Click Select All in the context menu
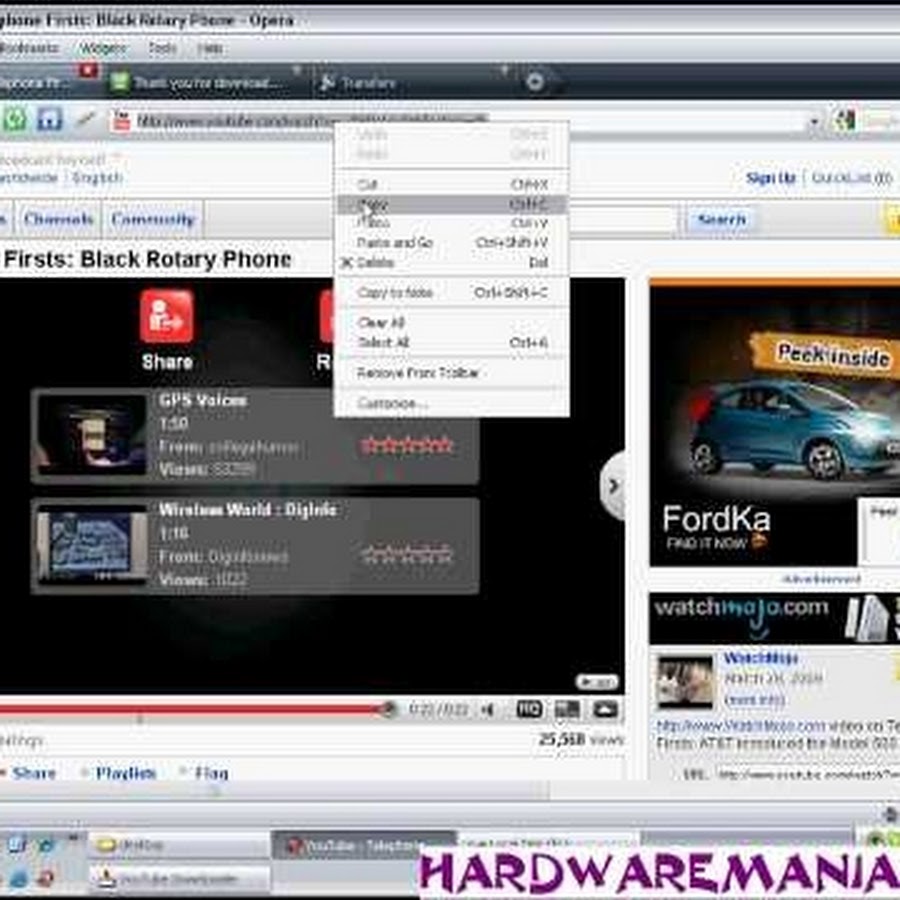This screenshot has width=900, height=900. coord(383,342)
